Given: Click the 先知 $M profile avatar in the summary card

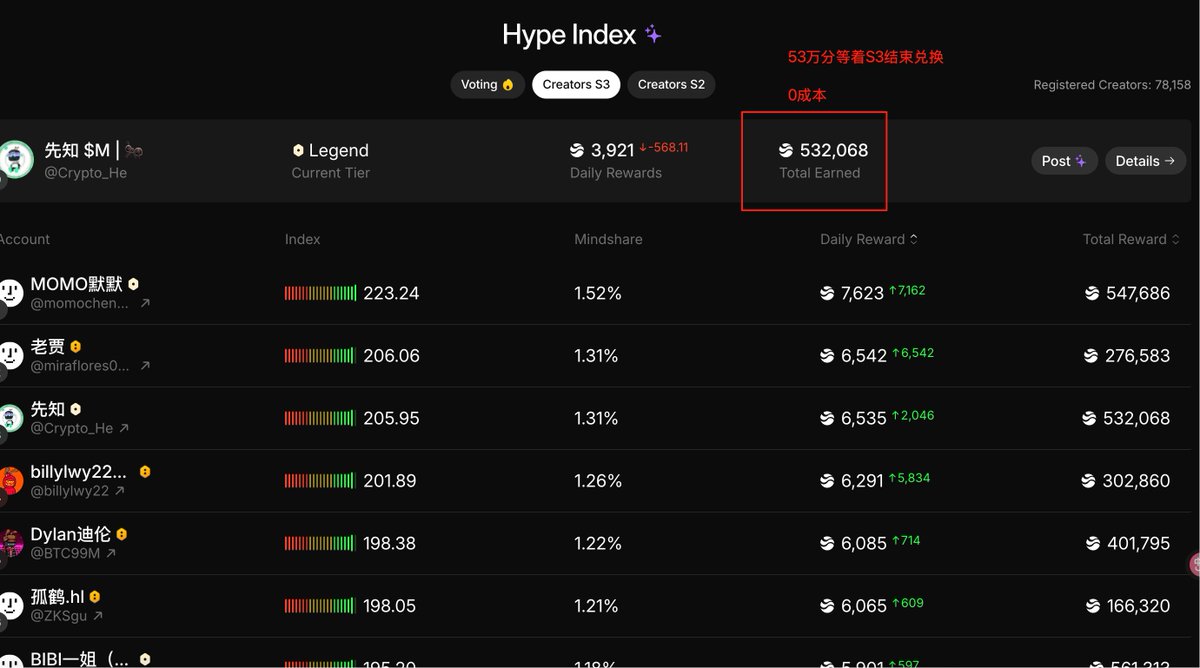Looking at the screenshot, I should coord(15,160).
